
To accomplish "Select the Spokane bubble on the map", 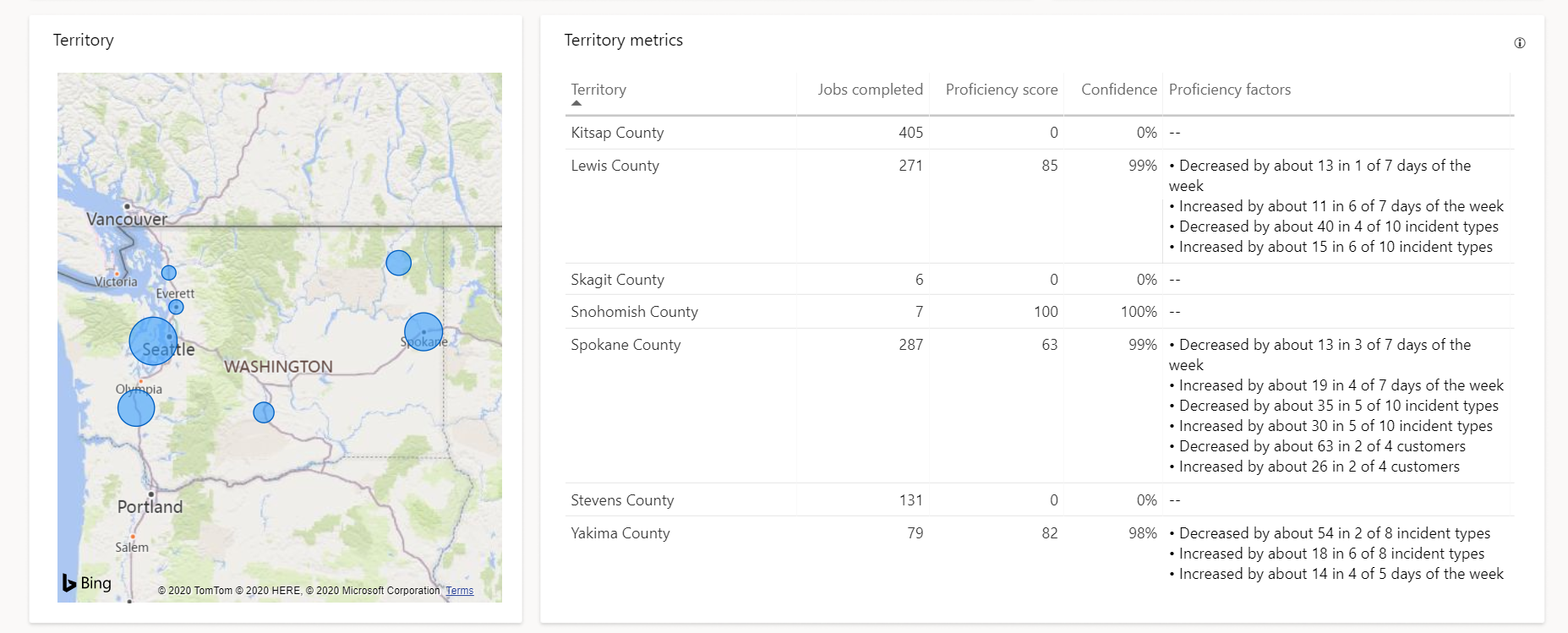I will coord(423,331).
